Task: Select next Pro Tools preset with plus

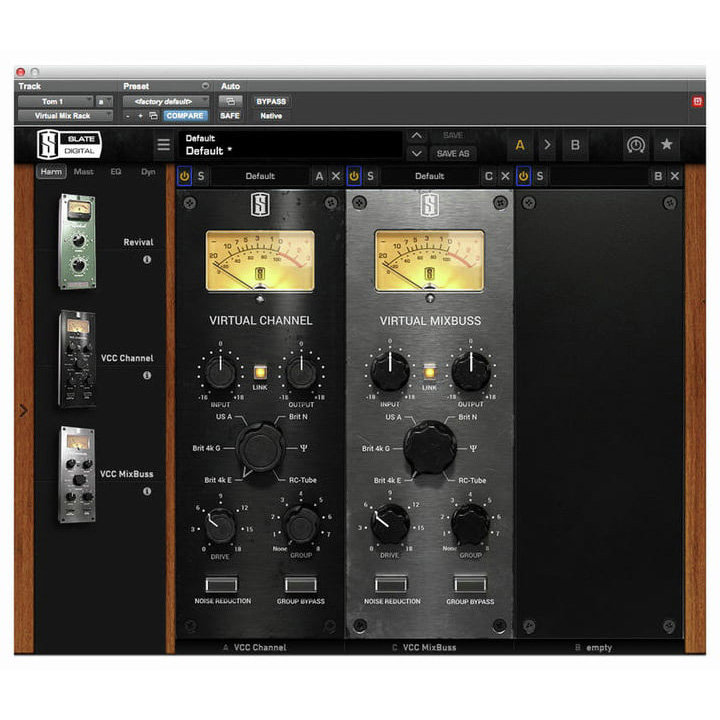Action: (140, 116)
